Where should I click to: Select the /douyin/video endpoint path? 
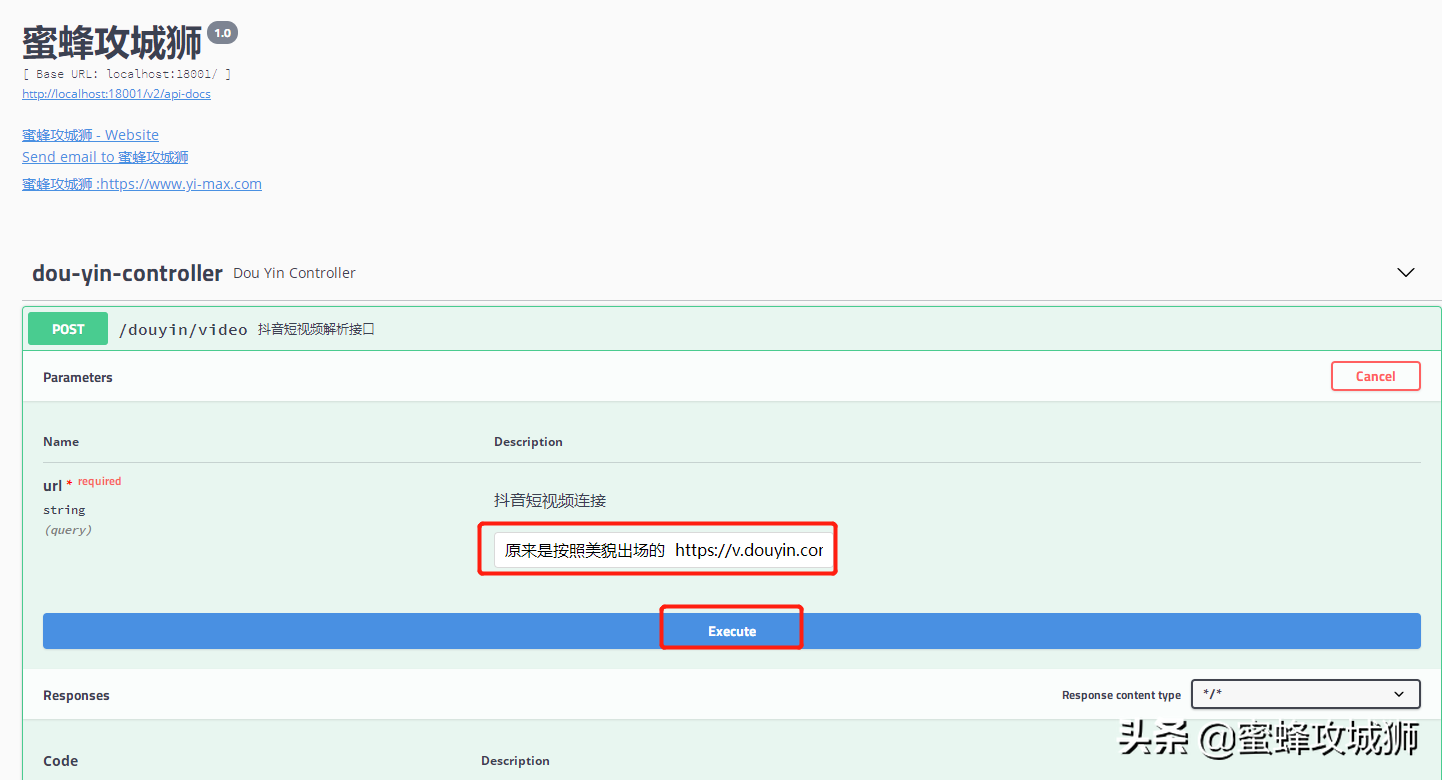tap(183, 329)
